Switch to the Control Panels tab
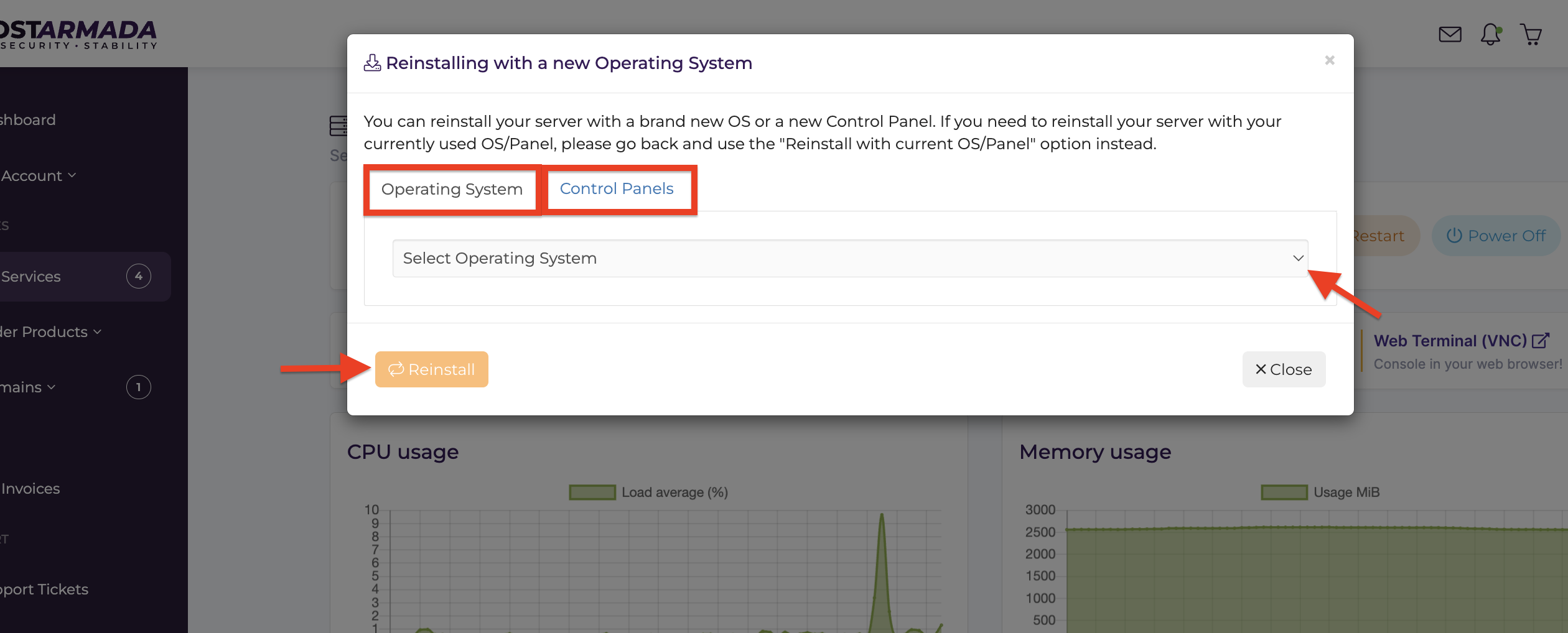Screen dimensions: 1568x633 617,188
